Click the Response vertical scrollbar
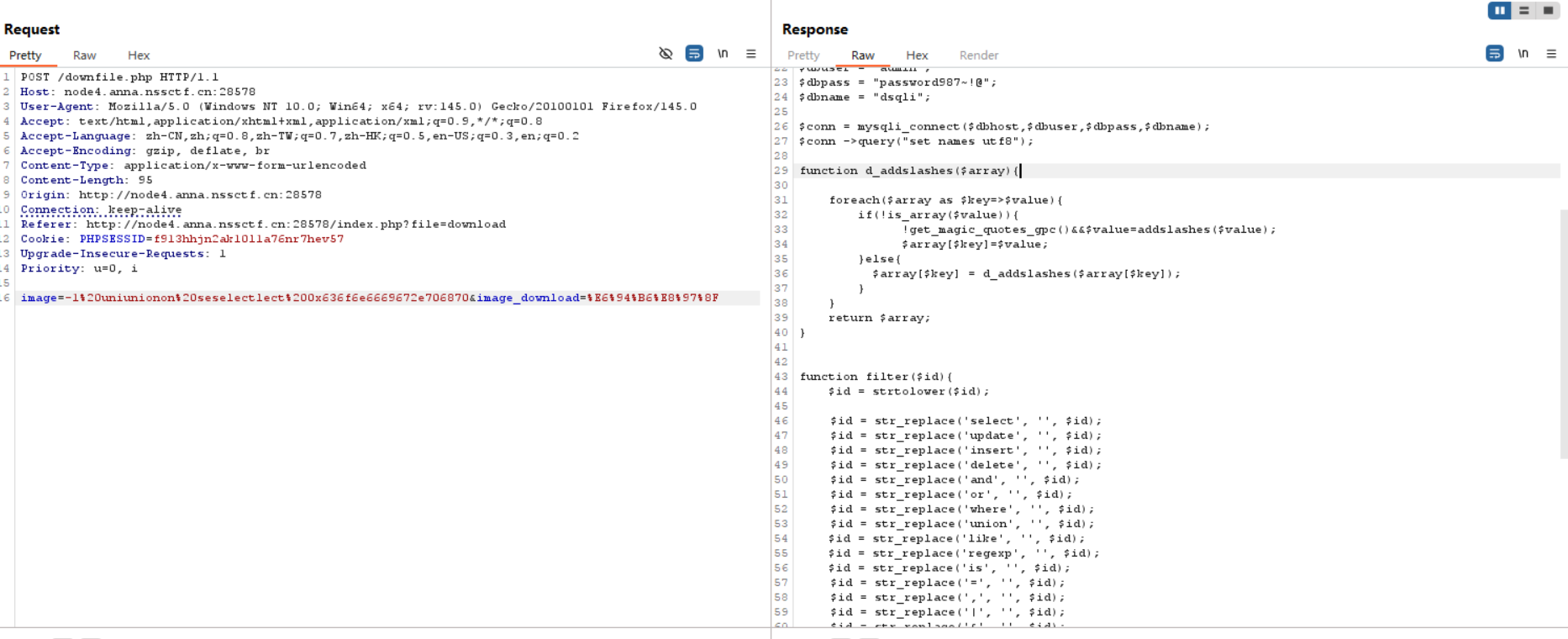1568x639 pixels. (x=1564, y=334)
